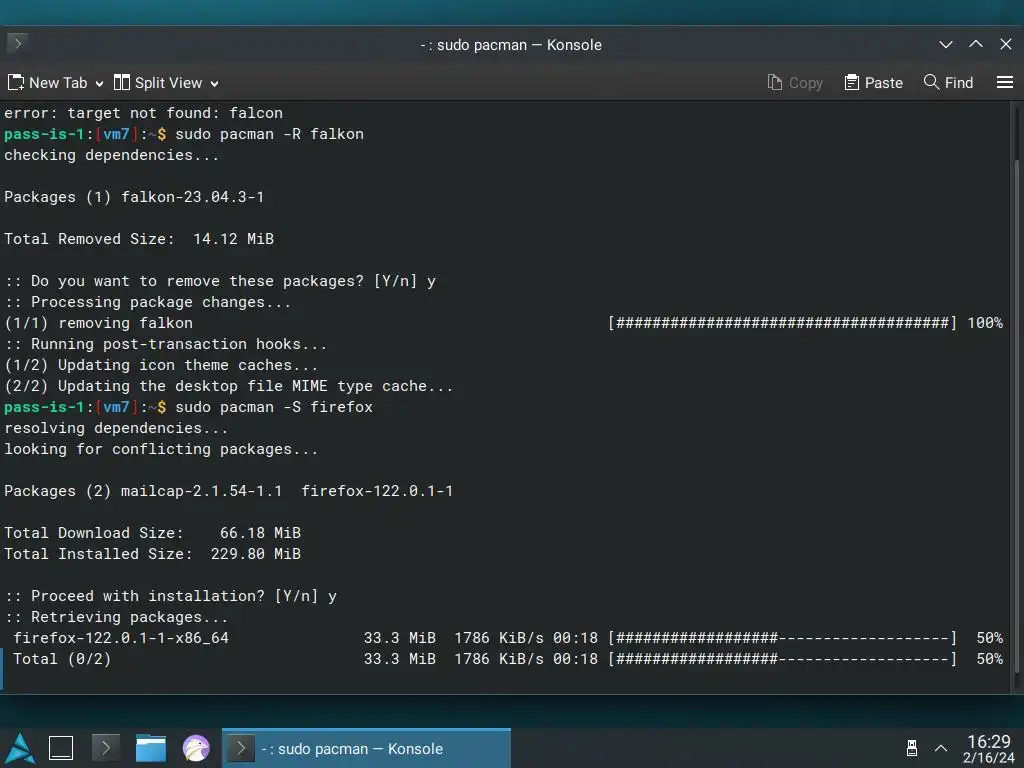Expand the hidden system tray icons
Image resolution: width=1024 pixels, height=768 pixels.
[941, 748]
